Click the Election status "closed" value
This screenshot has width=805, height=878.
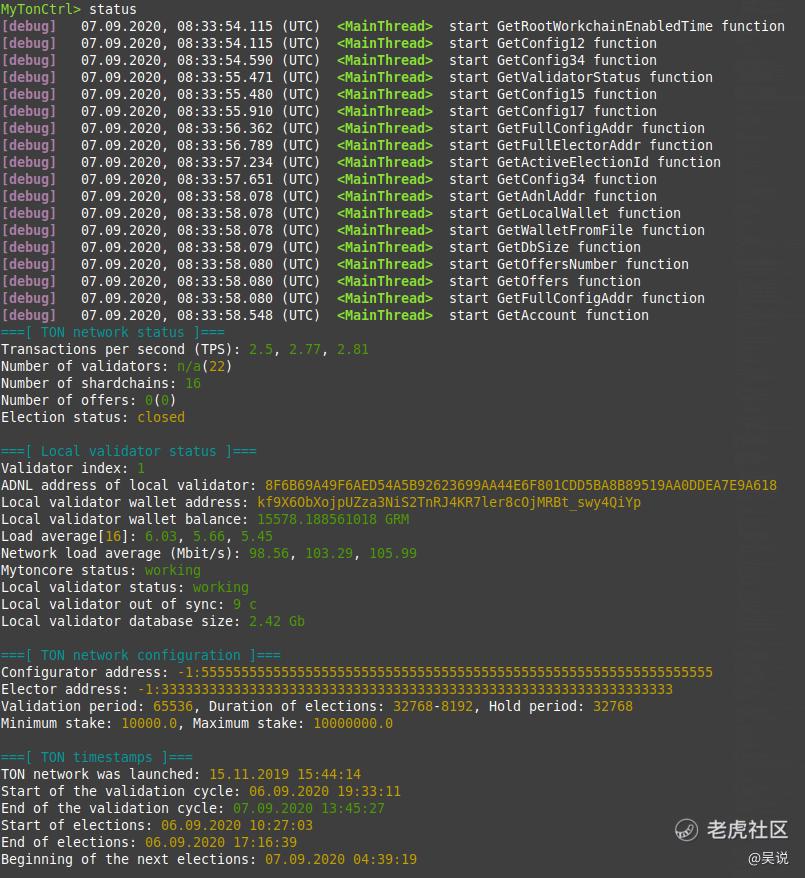(x=161, y=417)
